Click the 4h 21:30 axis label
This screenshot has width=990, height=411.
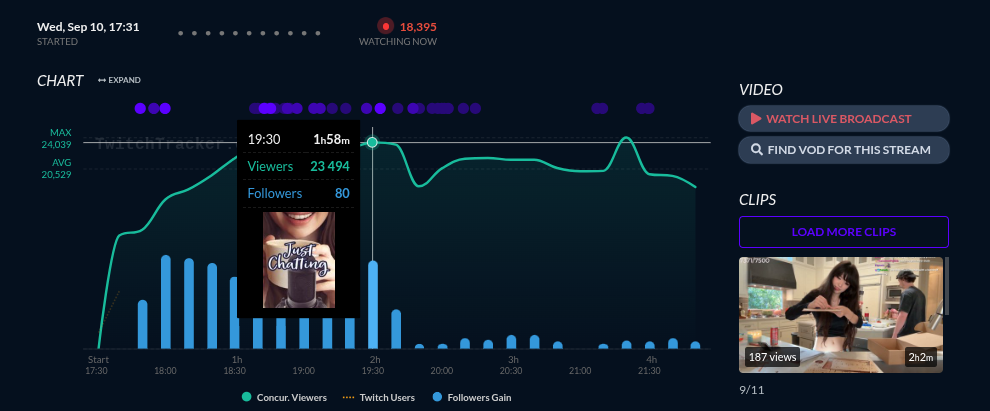pos(650,365)
